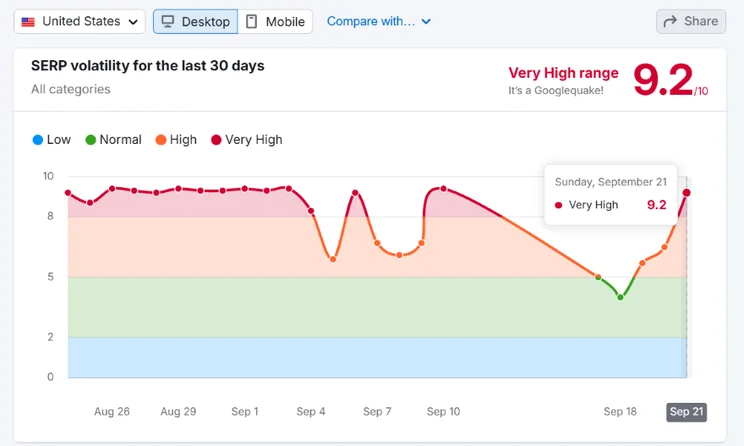Click the share arrow icon

(x=670, y=21)
